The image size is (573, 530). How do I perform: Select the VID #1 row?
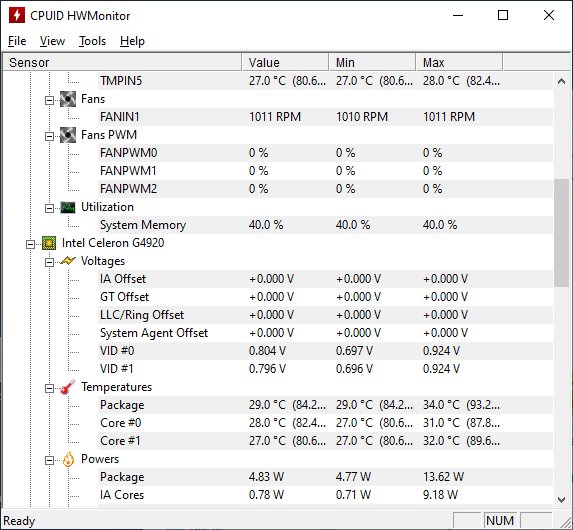pyautogui.click(x=325, y=369)
